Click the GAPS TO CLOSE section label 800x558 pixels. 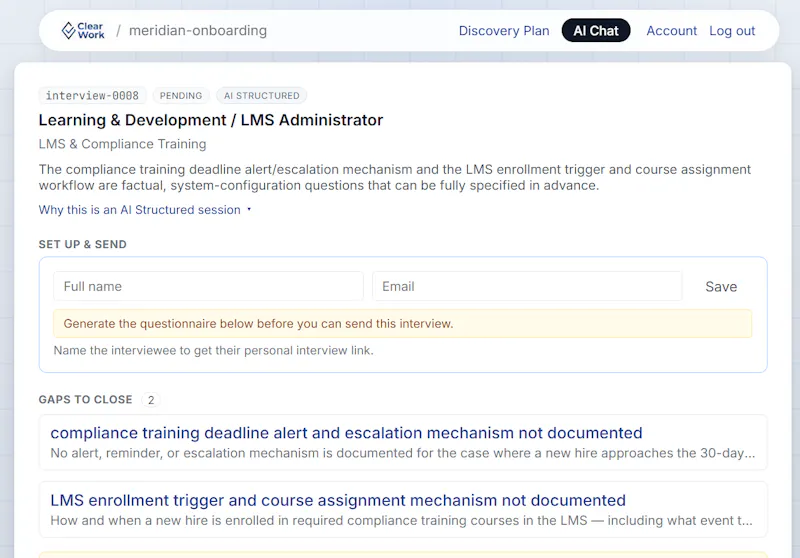(85, 399)
